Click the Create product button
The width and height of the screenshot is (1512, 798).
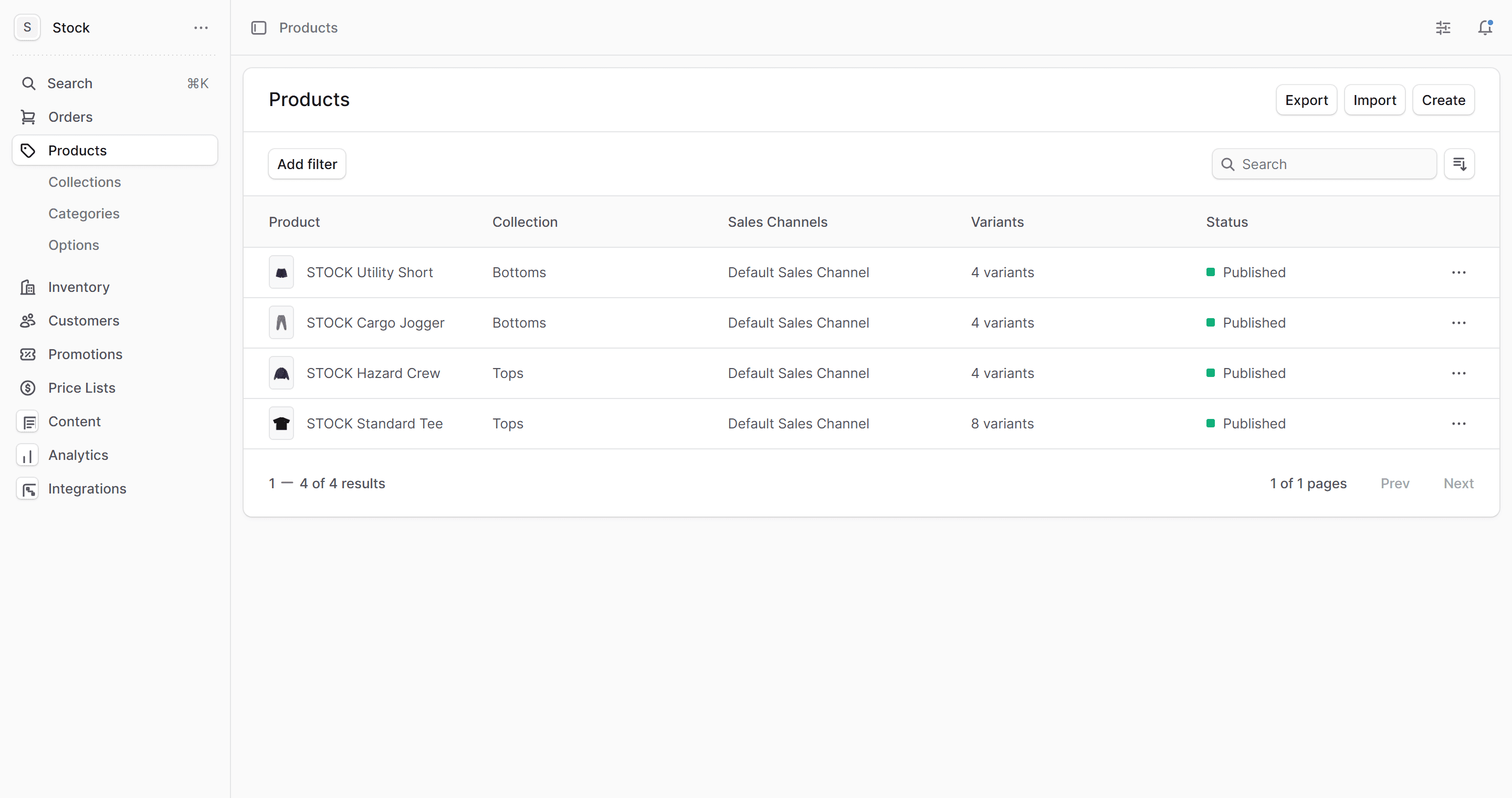click(x=1443, y=100)
